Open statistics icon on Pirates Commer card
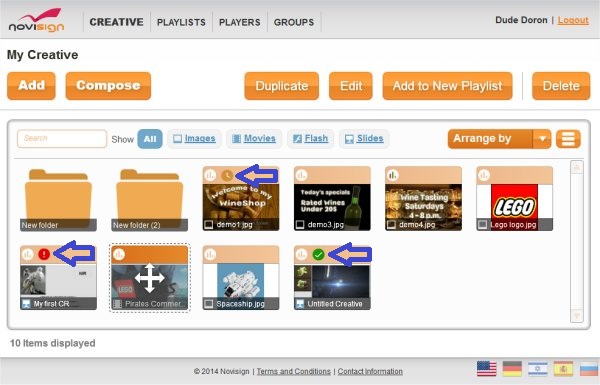Screen dimensions: 600x385 click(x=119, y=254)
